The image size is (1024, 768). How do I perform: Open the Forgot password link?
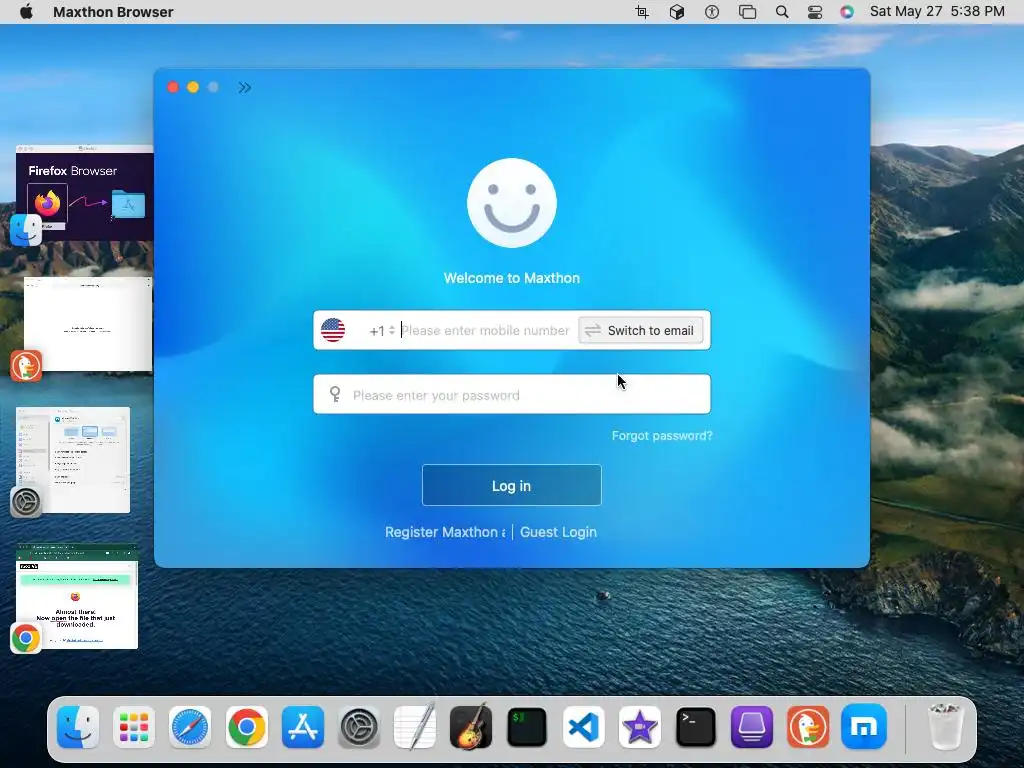click(662, 436)
